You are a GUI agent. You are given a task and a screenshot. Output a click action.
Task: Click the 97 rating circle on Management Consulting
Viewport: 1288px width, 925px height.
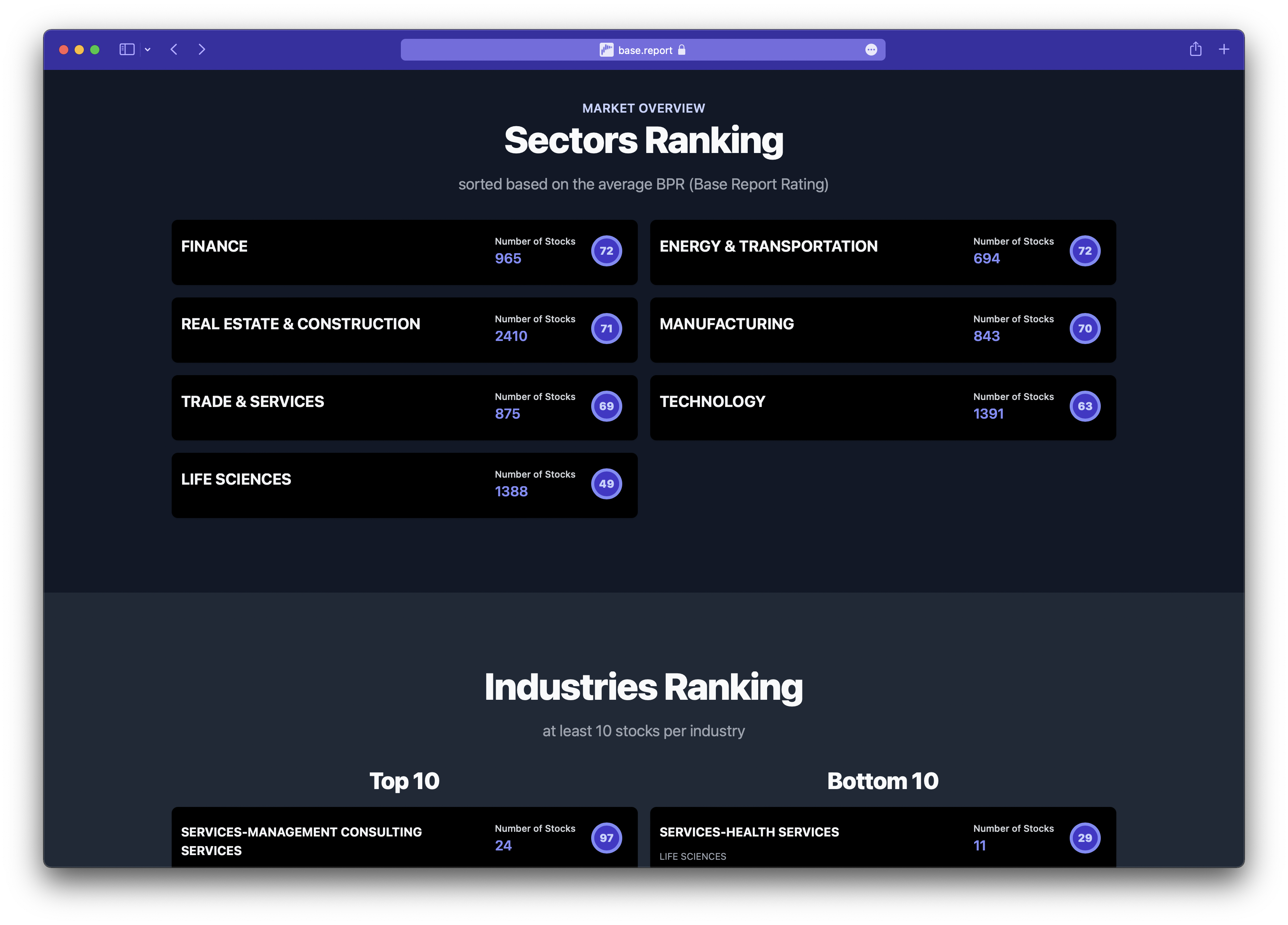coord(607,838)
